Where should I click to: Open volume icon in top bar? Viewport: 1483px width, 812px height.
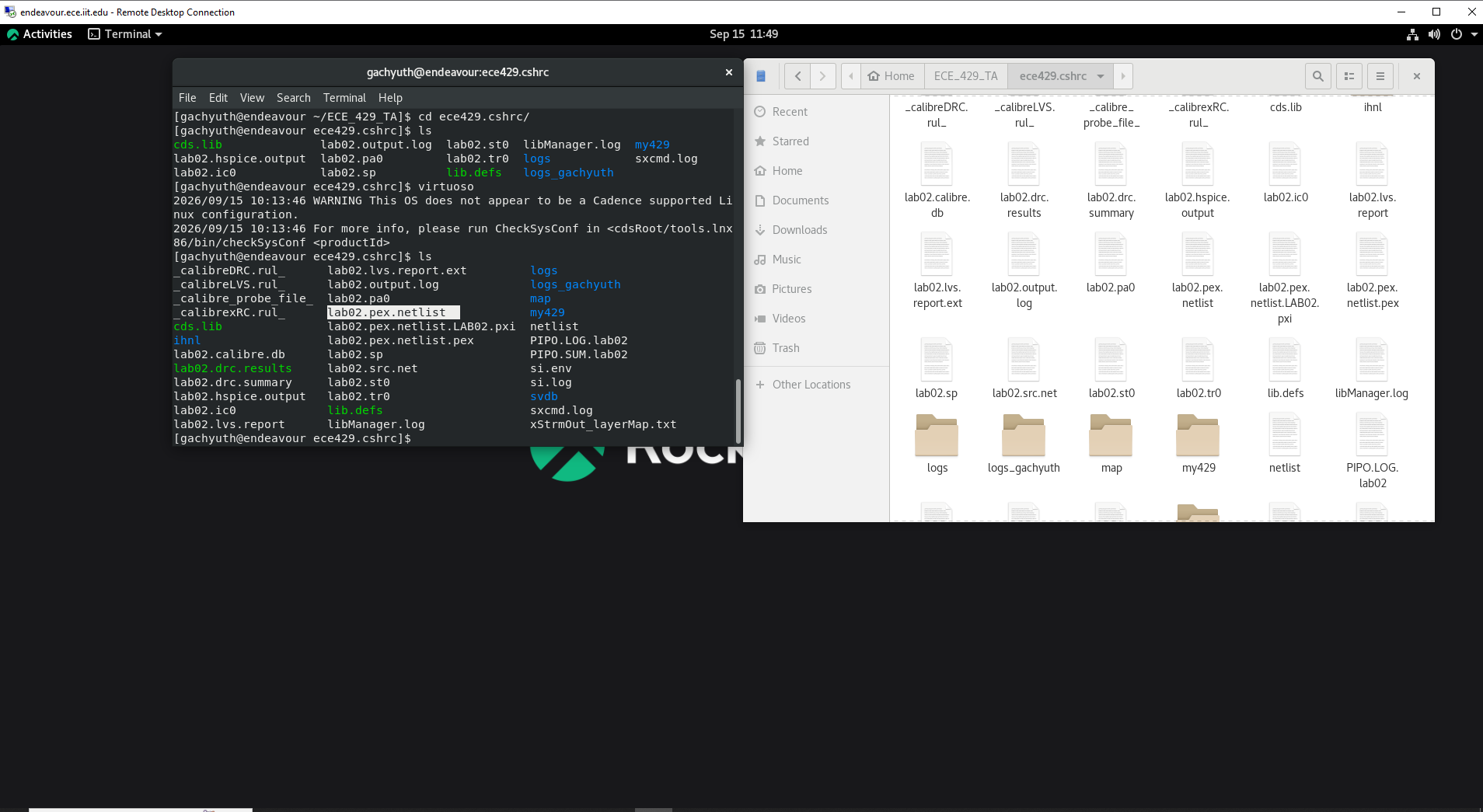point(1434,34)
